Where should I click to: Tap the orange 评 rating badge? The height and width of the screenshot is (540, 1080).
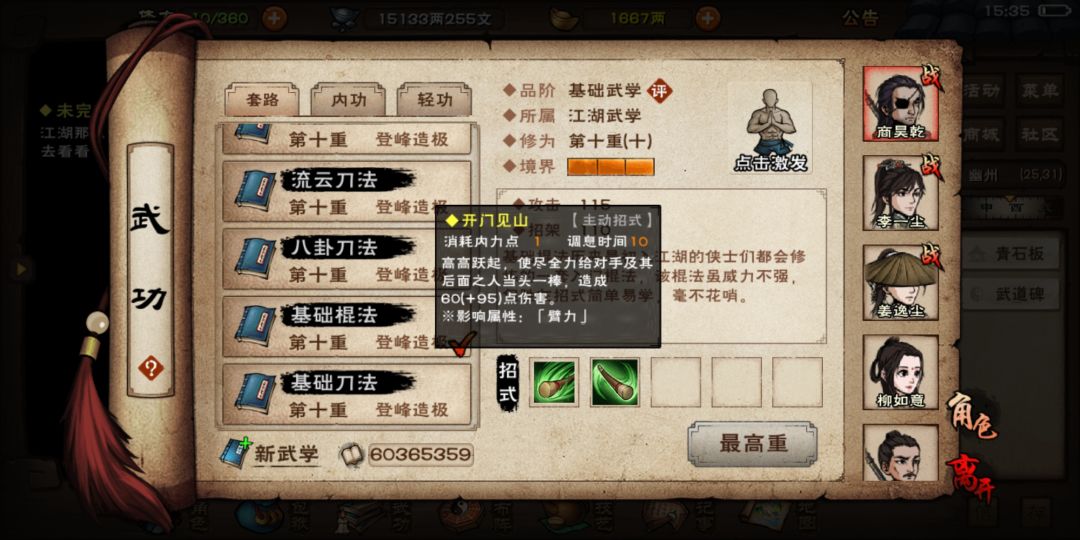click(x=659, y=90)
